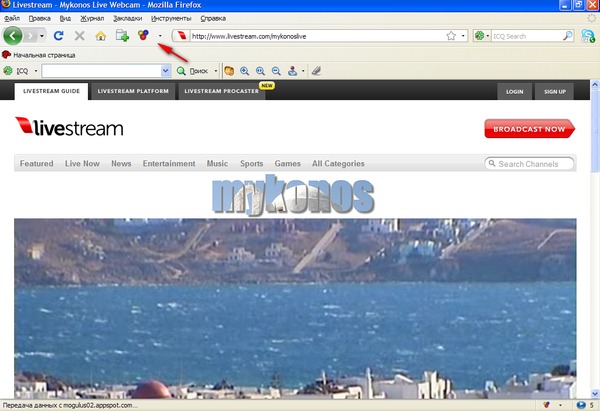Click the zoom reset magnifier icon

click(260, 71)
